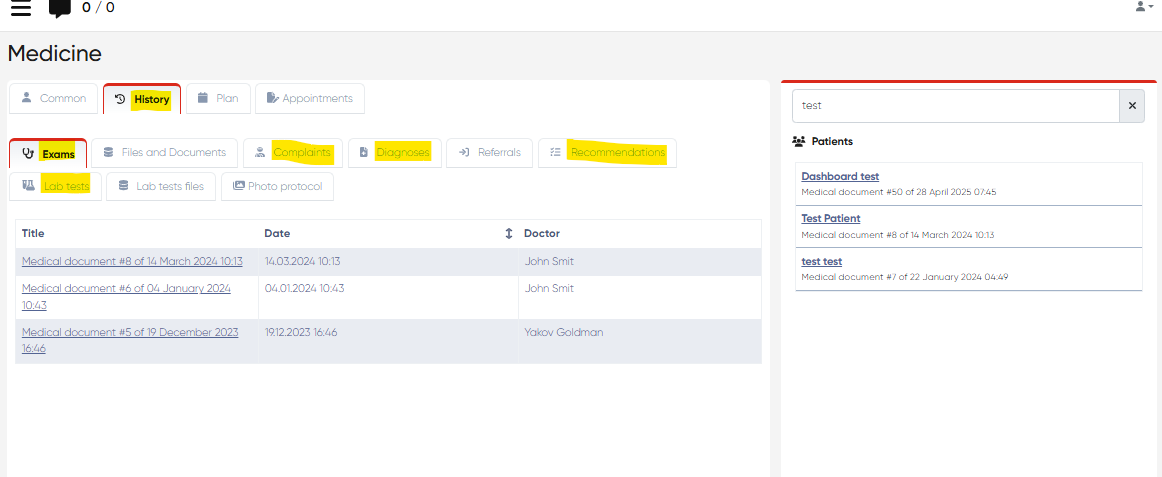Viewport: 1162px width, 477px height.
Task: Click the patient search input field
Action: pyautogui.click(x=954, y=106)
